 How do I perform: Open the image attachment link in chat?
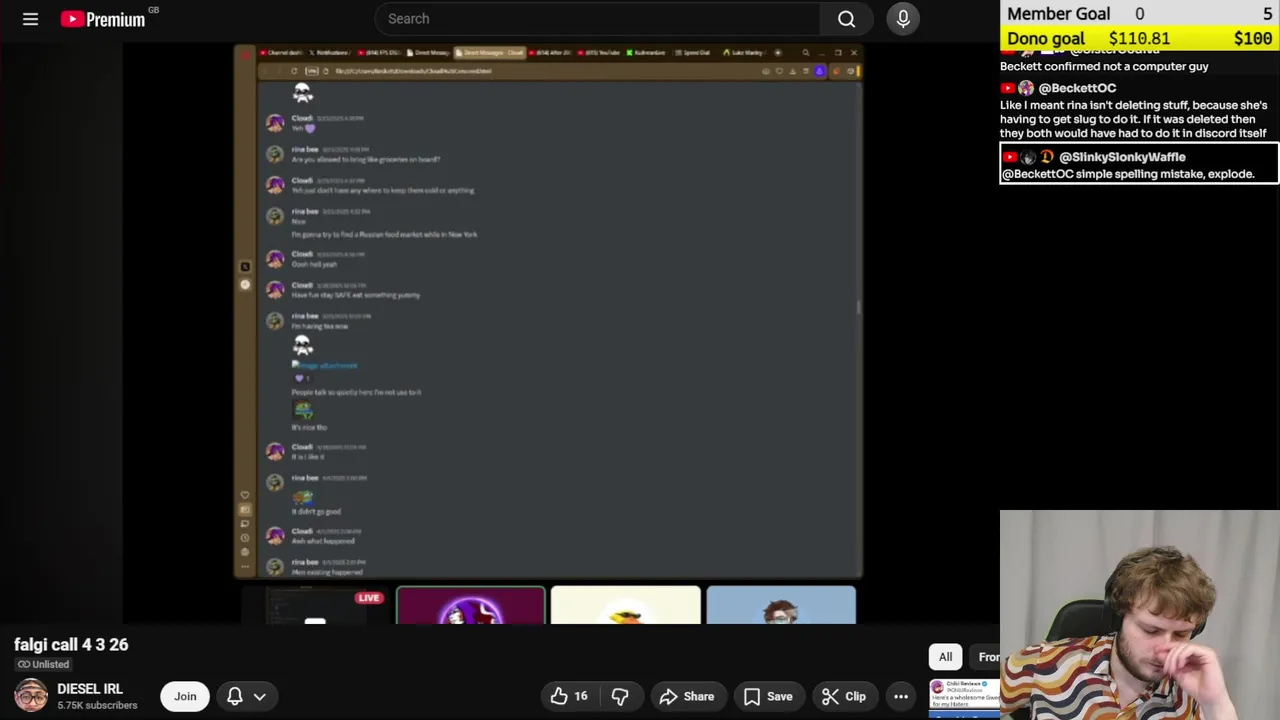pyautogui.click(x=324, y=366)
